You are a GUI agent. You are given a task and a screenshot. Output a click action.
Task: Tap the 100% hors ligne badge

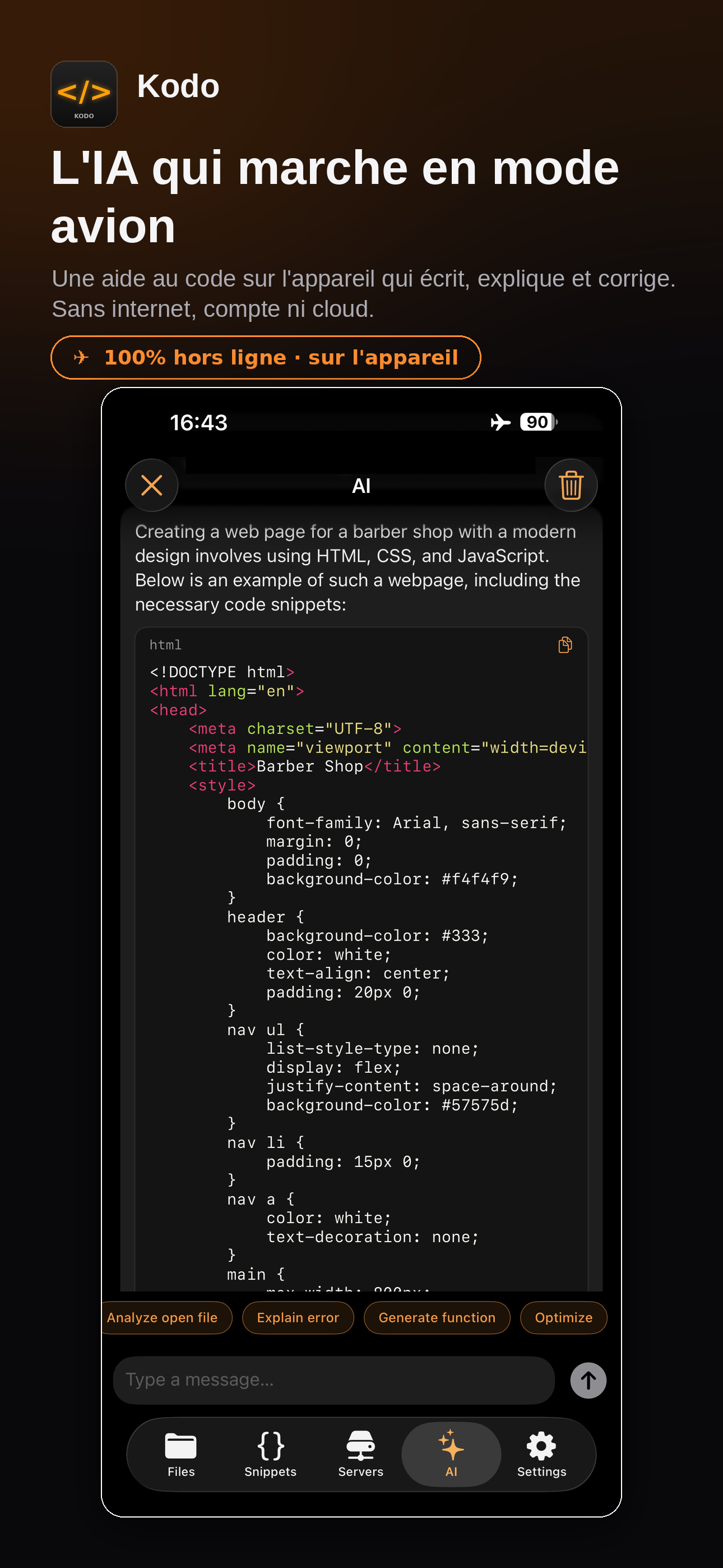pos(265,357)
